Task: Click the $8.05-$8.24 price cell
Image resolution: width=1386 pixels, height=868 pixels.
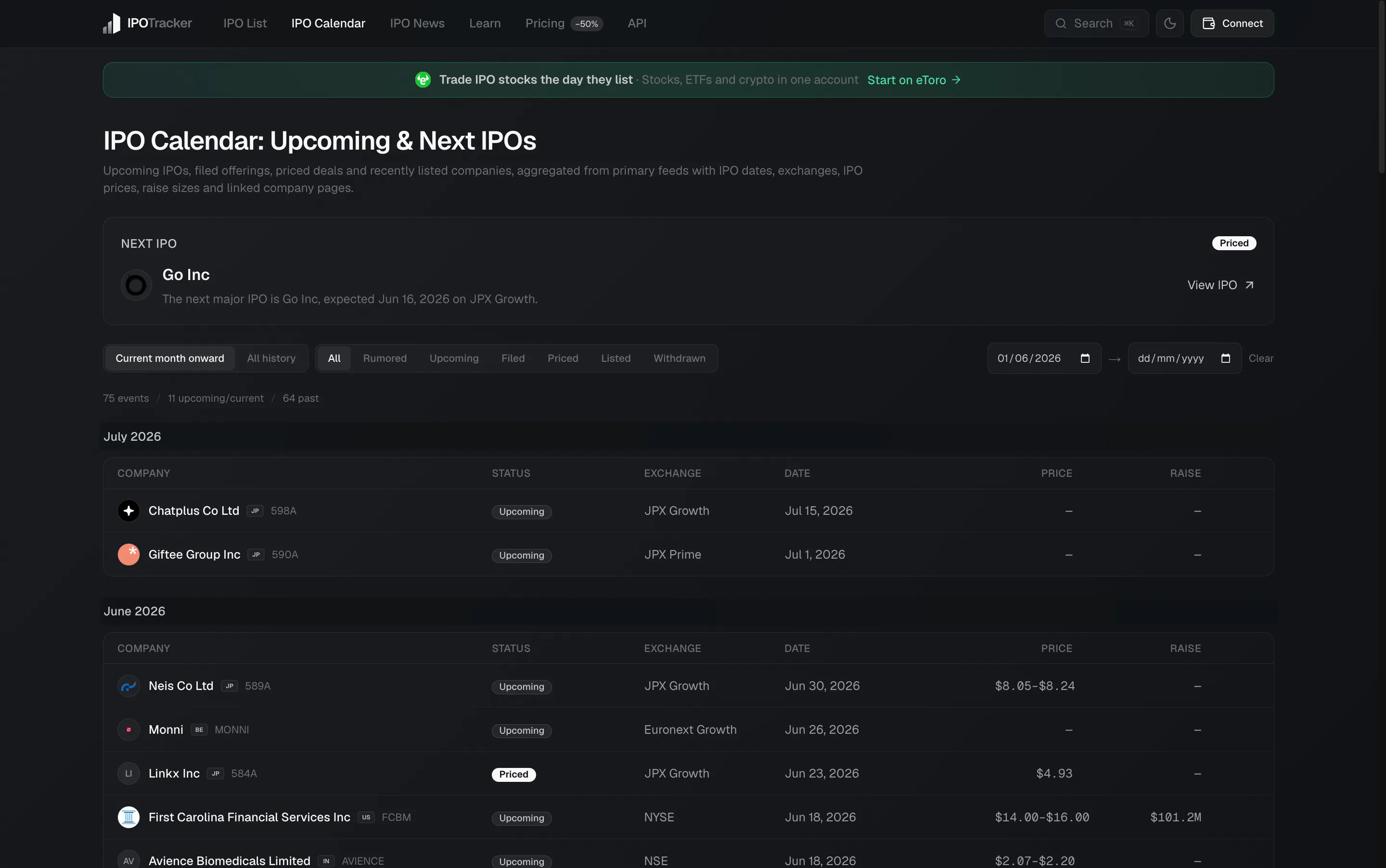Action: click(1035, 686)
